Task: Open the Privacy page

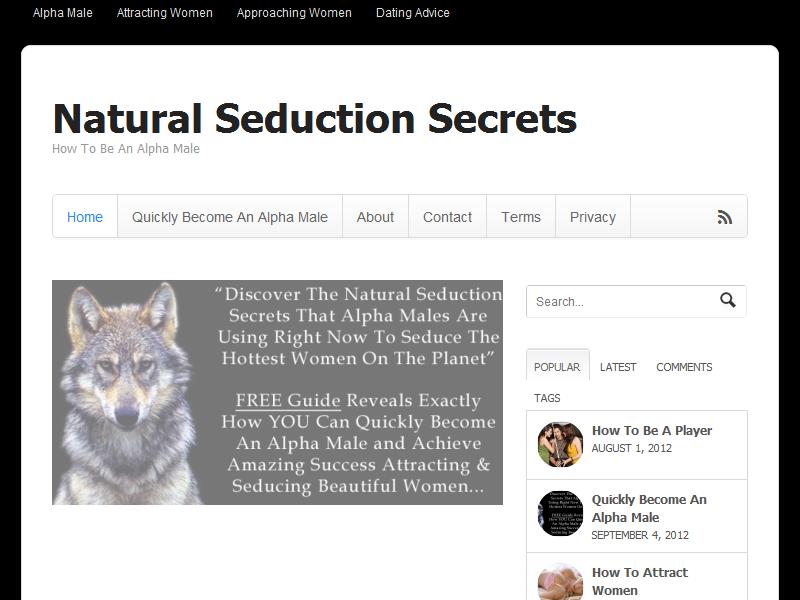Action: (x=593, y=217)
